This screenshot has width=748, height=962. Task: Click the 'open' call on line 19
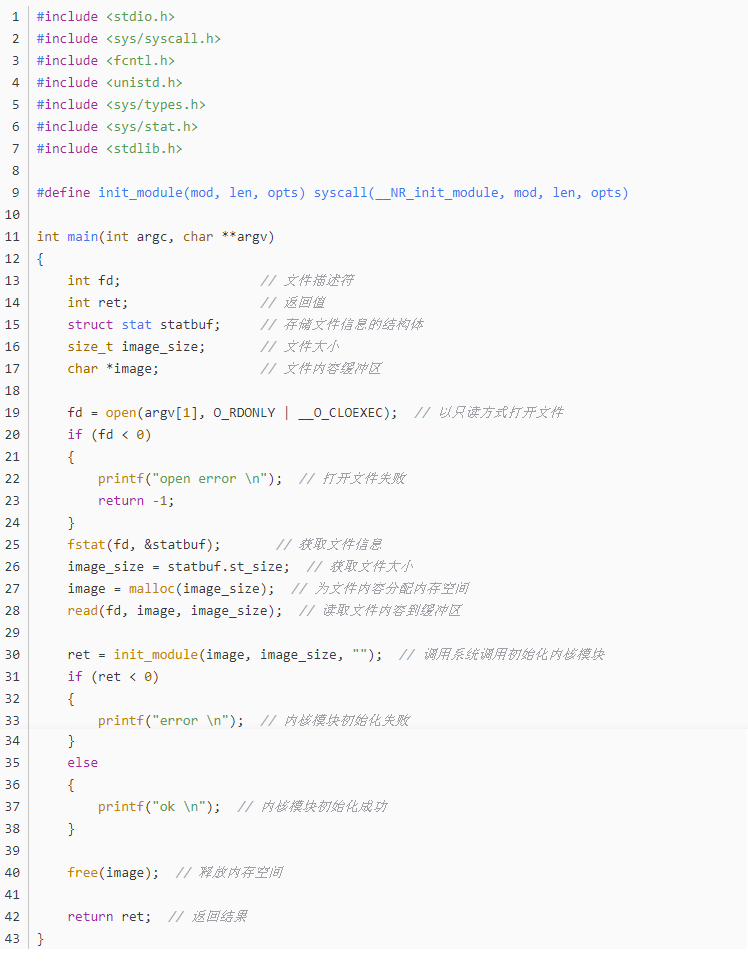(x=121, y=413)
